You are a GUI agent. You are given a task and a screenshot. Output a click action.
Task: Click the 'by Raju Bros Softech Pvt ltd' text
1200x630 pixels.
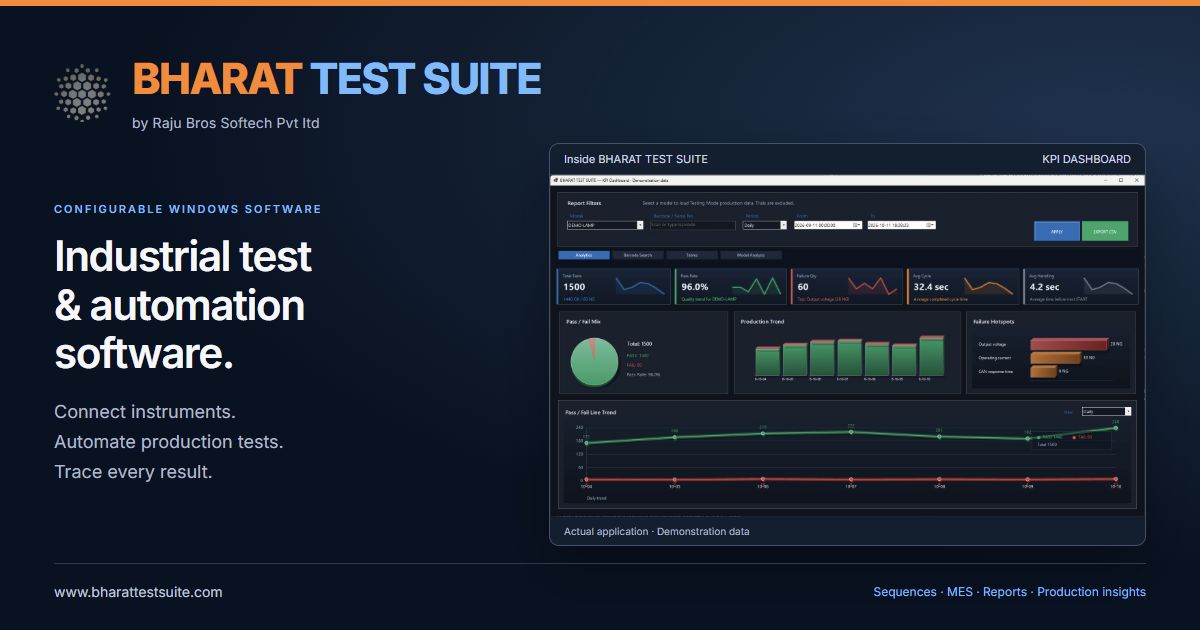click(x=226, y=123)
